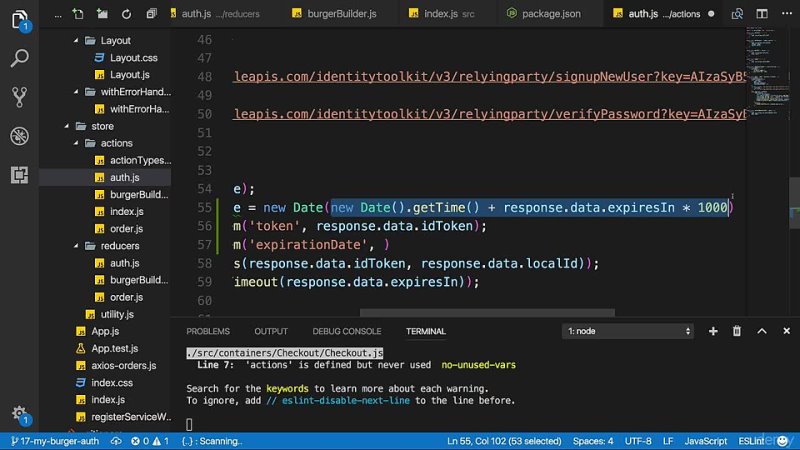800x450 pixels.
Task: Switch branch 17-my-burger-auth in status bar
Action: tap(55, 441)
